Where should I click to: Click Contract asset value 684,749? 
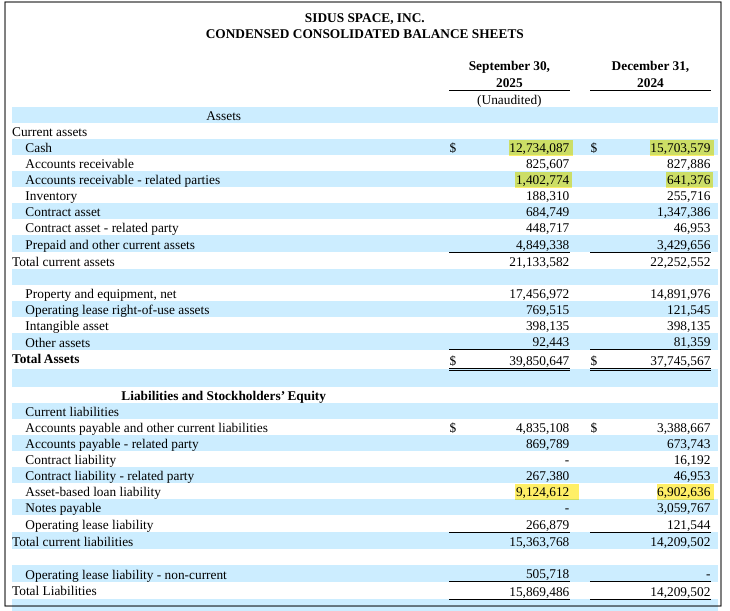(x=548, y=212)
